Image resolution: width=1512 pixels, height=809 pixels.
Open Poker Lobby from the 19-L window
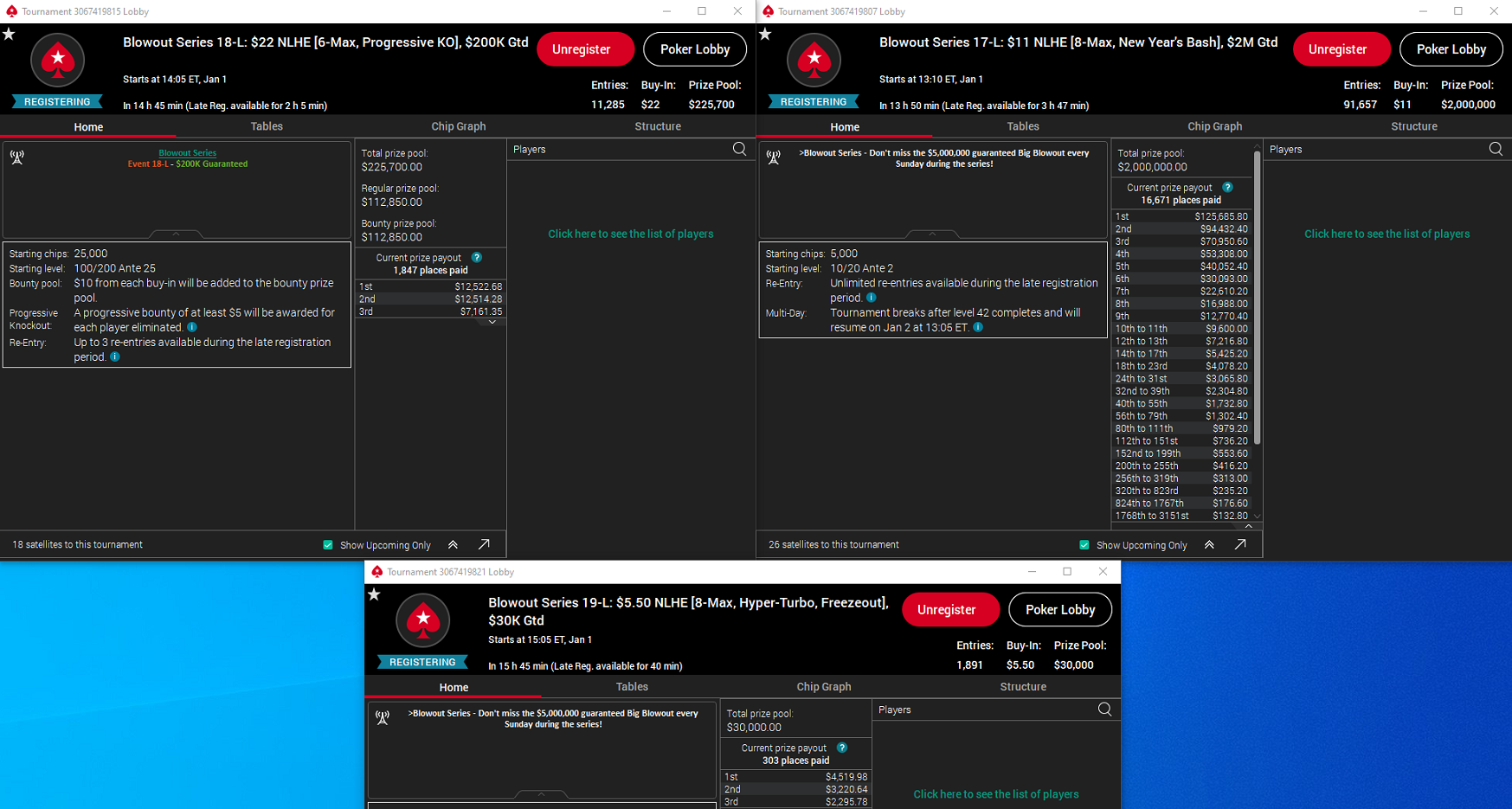[1060, 610]
